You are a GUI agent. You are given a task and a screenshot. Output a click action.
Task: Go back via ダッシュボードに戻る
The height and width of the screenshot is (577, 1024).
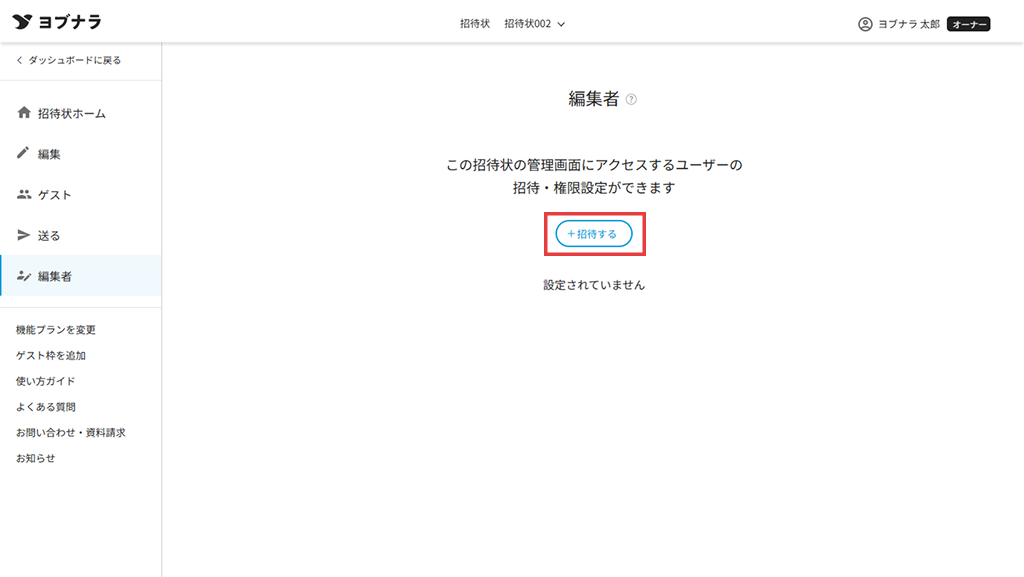click(68, 60)
